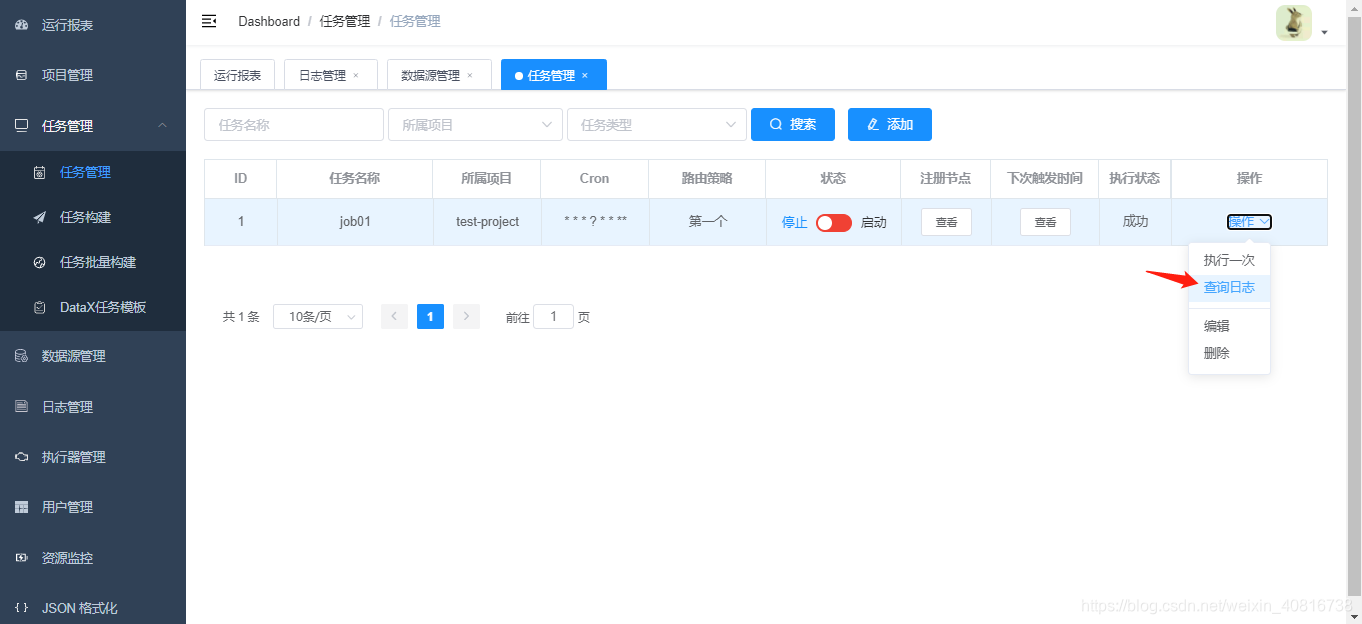
Task: Open 任务批量构建 in the sidebar
Action: (x=93, y=262)
